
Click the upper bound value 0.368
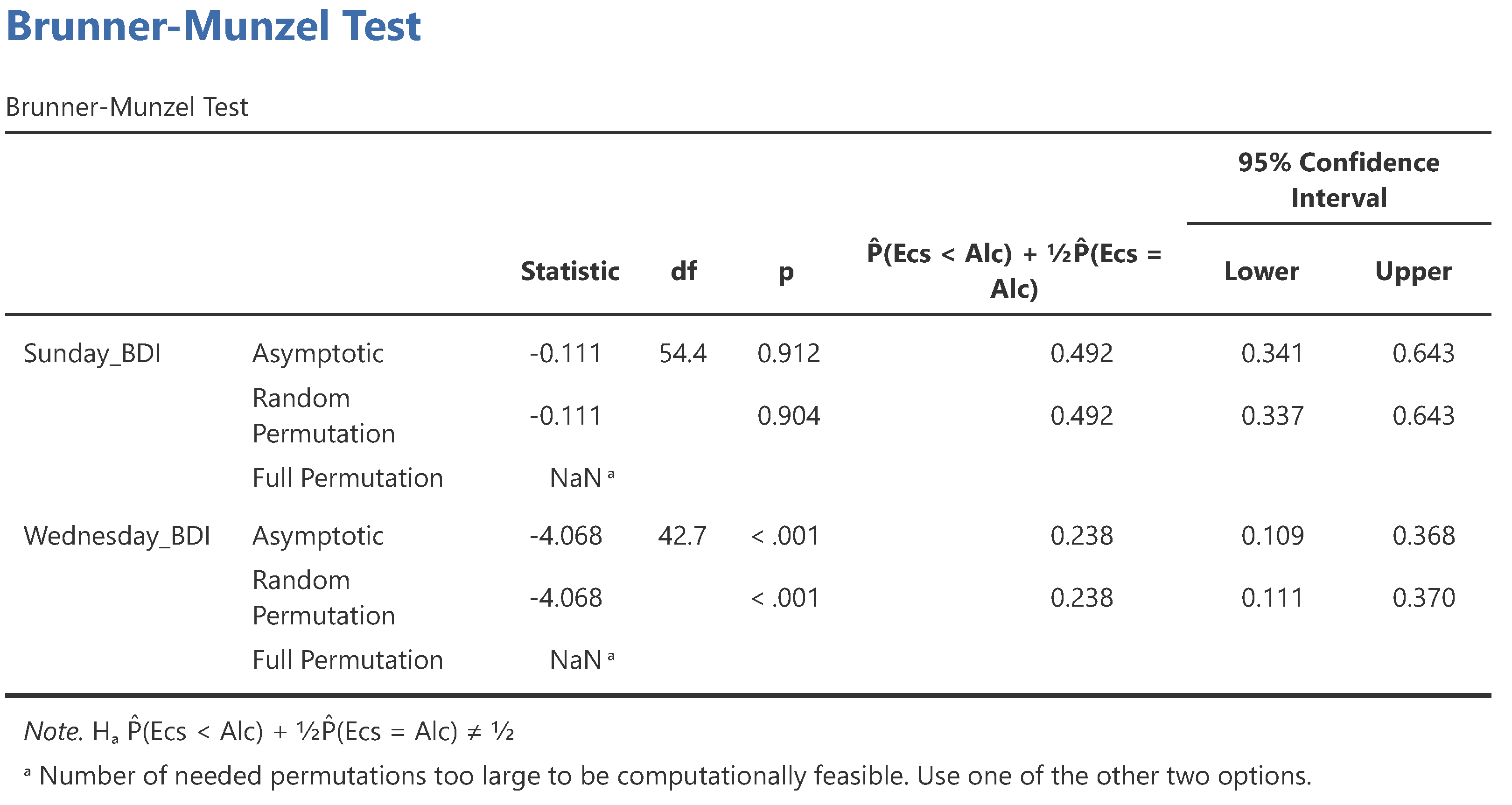tap(1423, 535)
